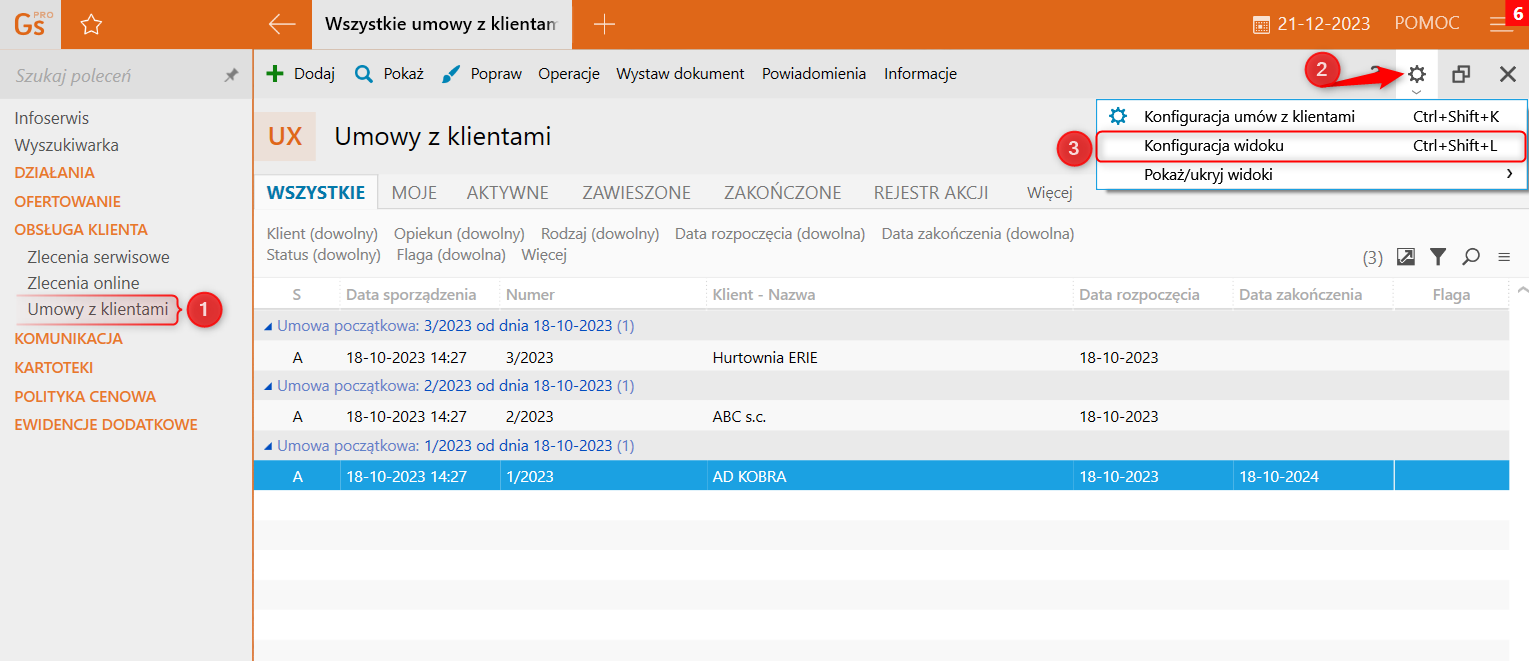Open favorites via the star icon
1529x661 pixels.
[x=91, y=25]
